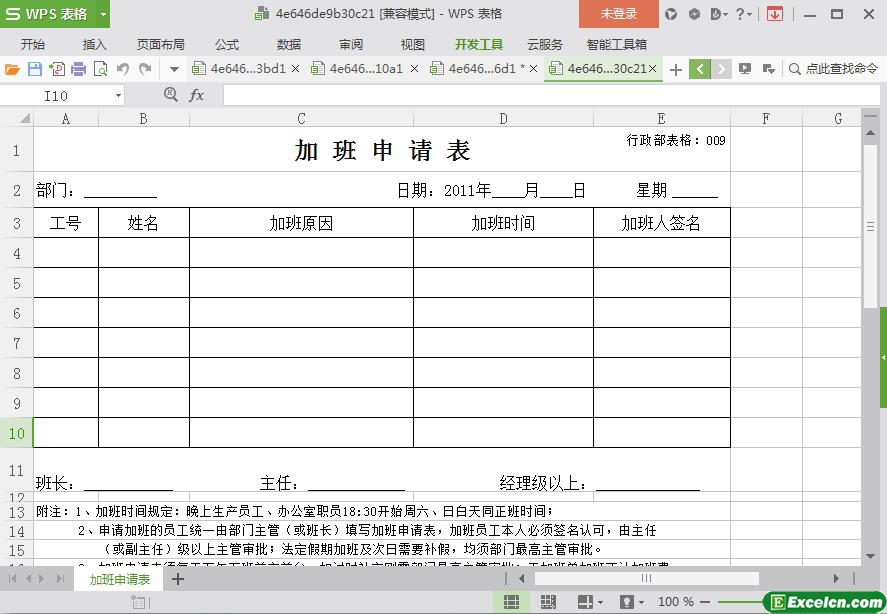Toggle the reading mode layout button
The height and width of the screenshot is (614, 887).
coord(584,602)
